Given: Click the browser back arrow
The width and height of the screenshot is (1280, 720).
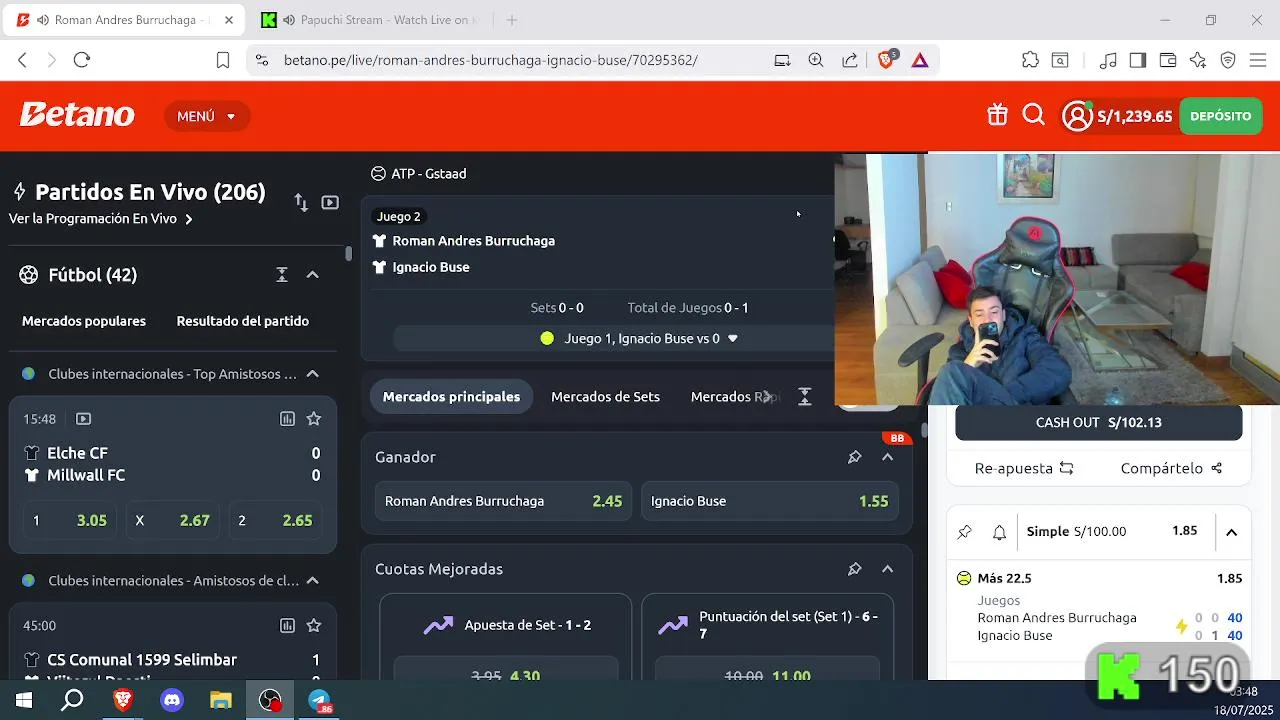Looking at the screenshot, I should (22, 60).
